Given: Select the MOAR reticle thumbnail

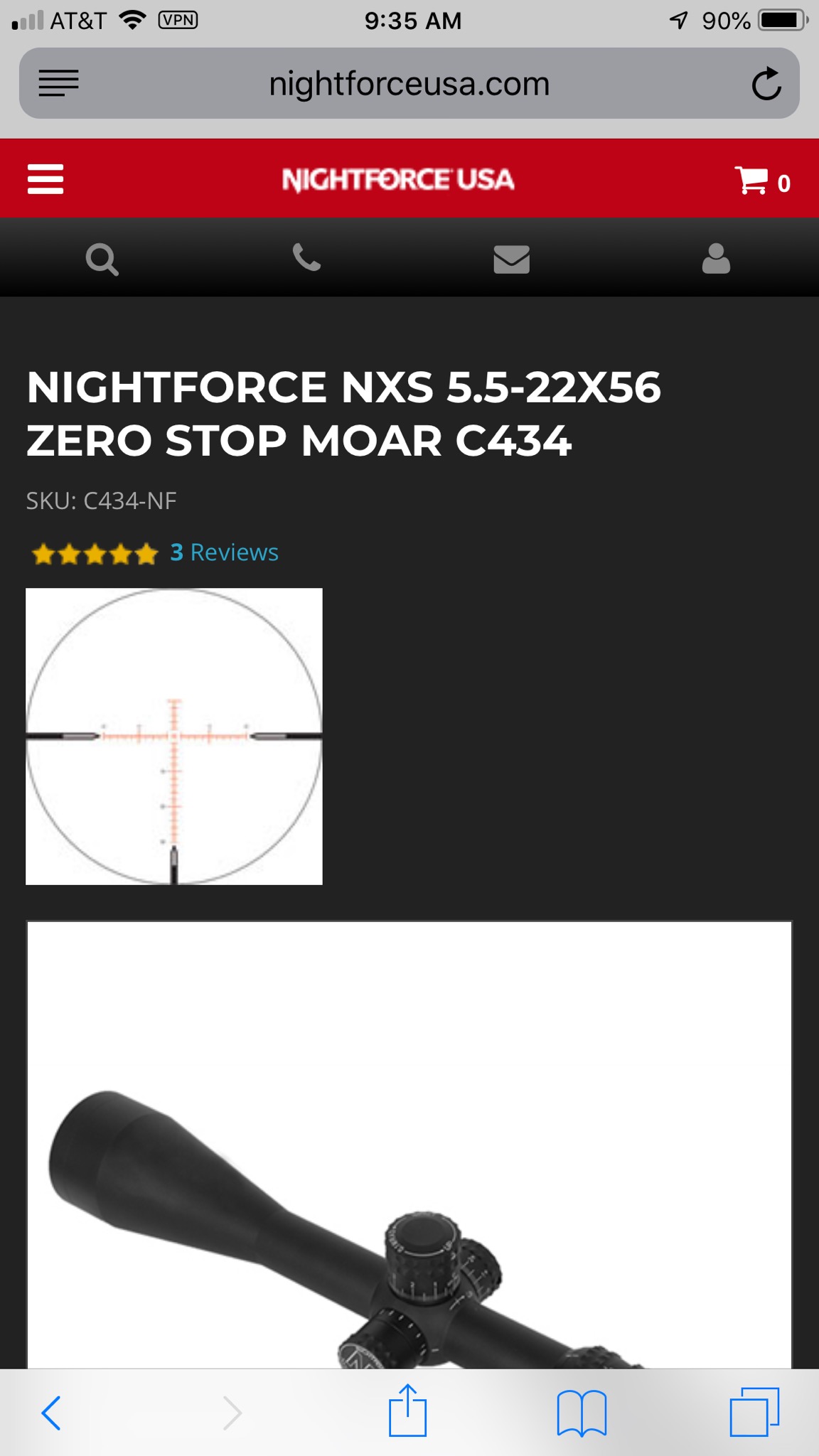Looking at the screenshot, I should click(174, 737).
